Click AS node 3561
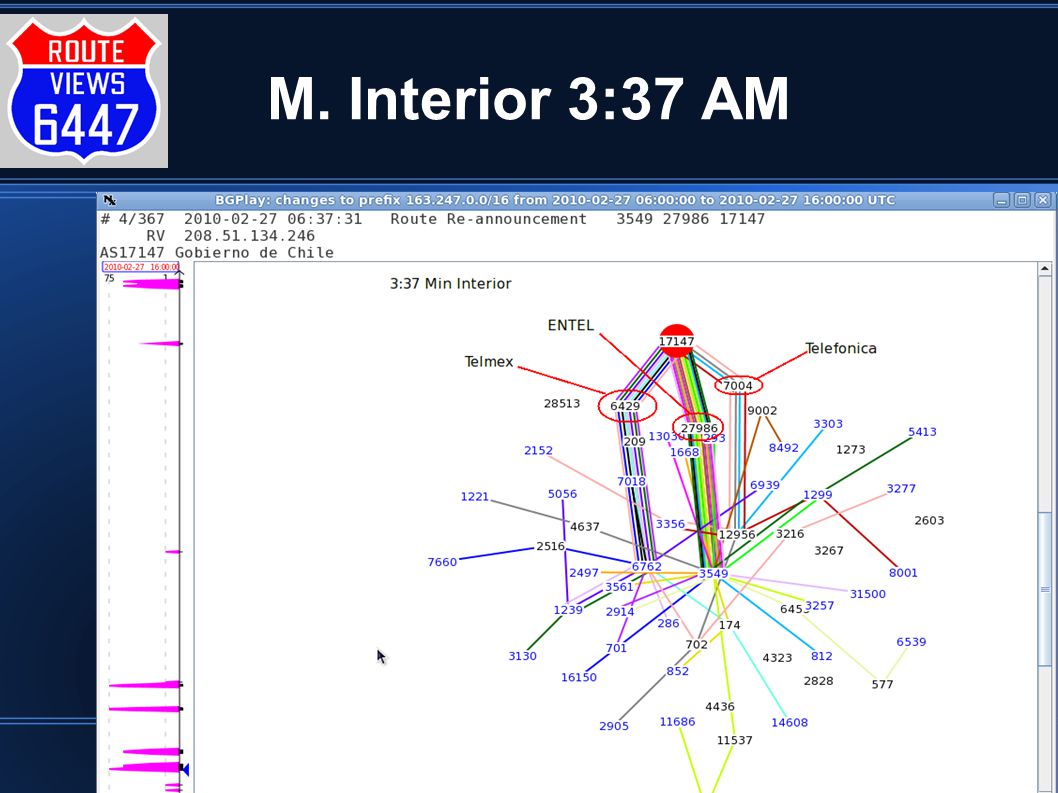The height and width of the screenshot is (793, 1058). click(619, 587)
